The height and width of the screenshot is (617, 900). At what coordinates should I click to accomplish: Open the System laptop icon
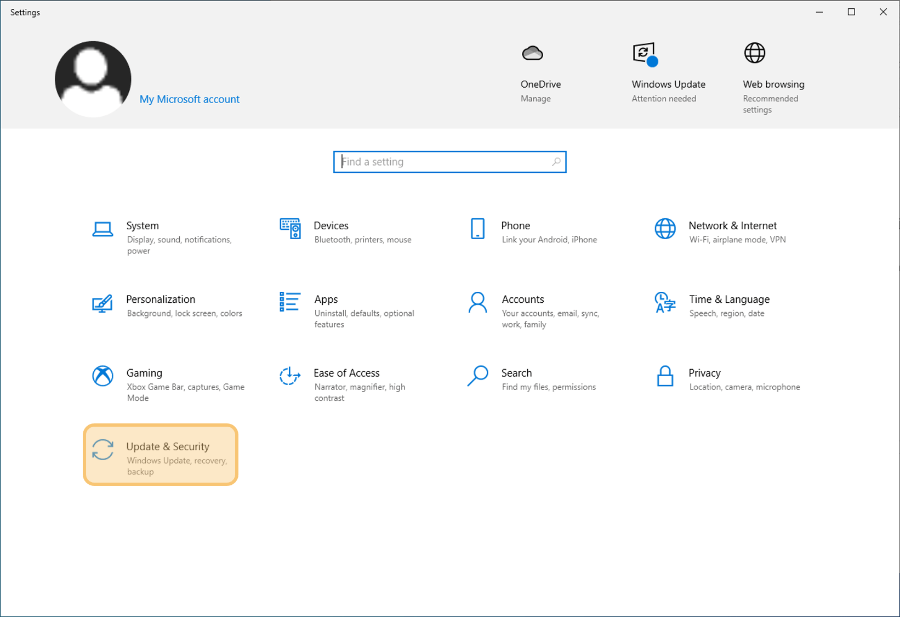(x=103, y=229)
